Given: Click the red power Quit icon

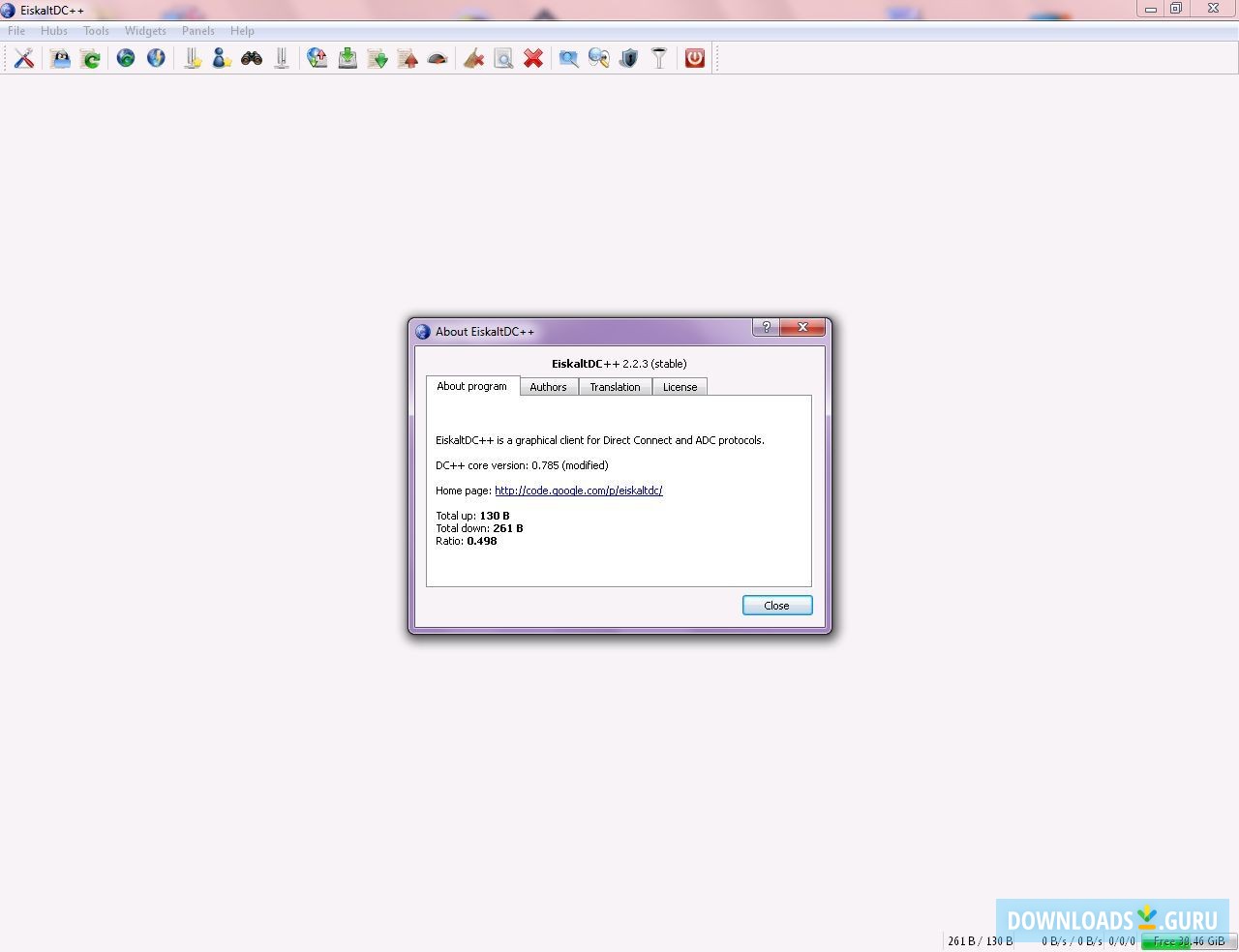Looking at the screenshot, I should coord(695,58).
